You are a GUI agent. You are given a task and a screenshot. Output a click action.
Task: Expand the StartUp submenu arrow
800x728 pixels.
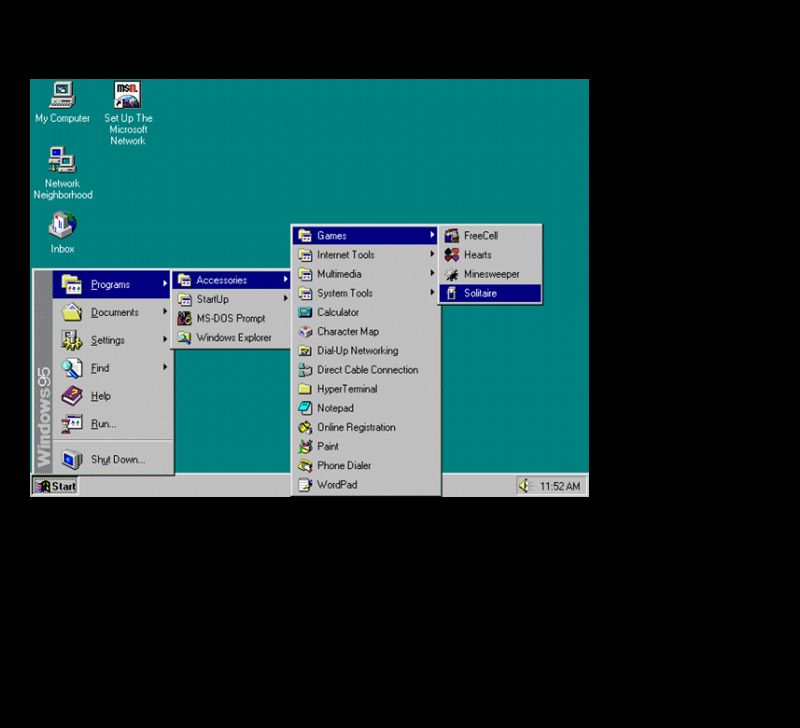tap(285, 298)
